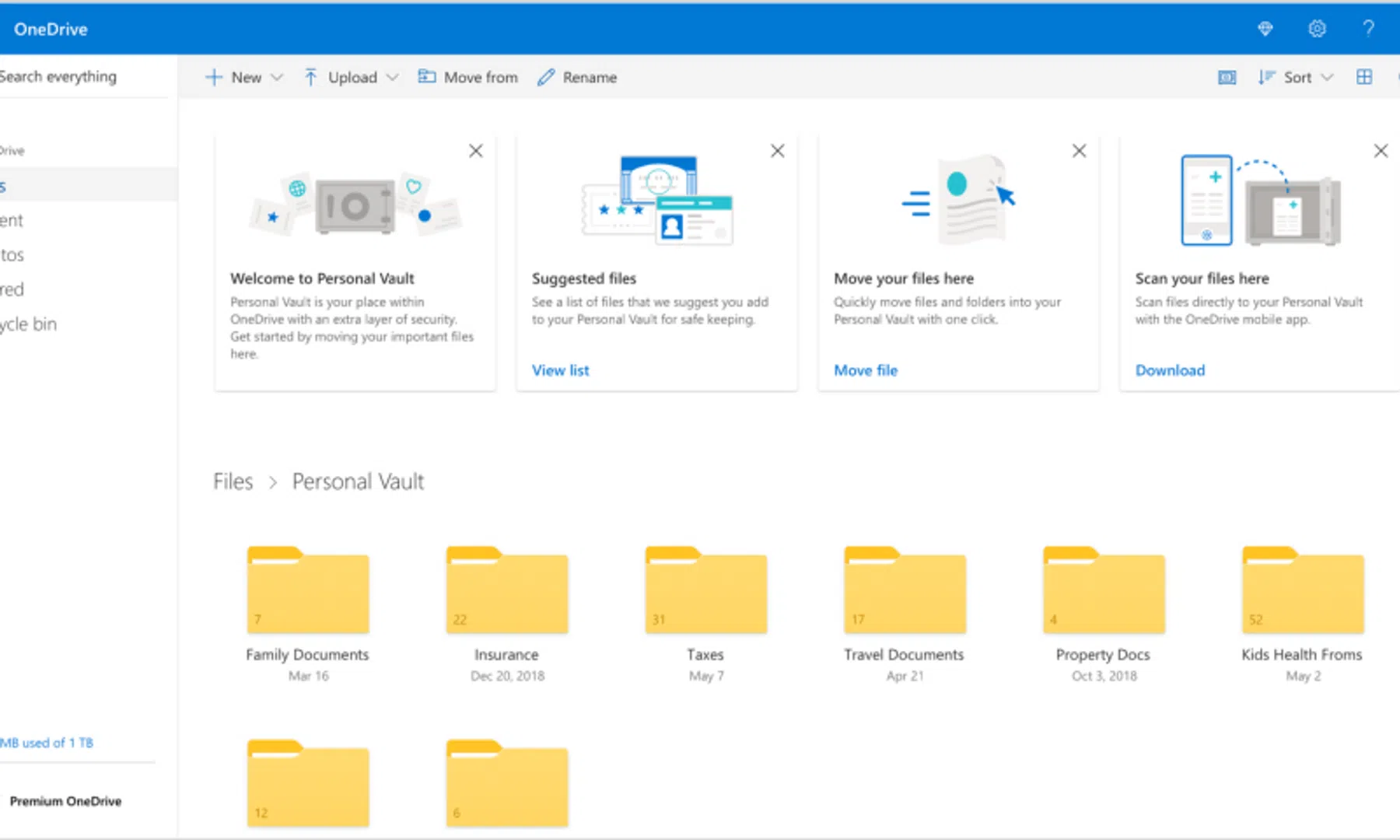Click the vault lock icon in toolbar

point(1227,77)
